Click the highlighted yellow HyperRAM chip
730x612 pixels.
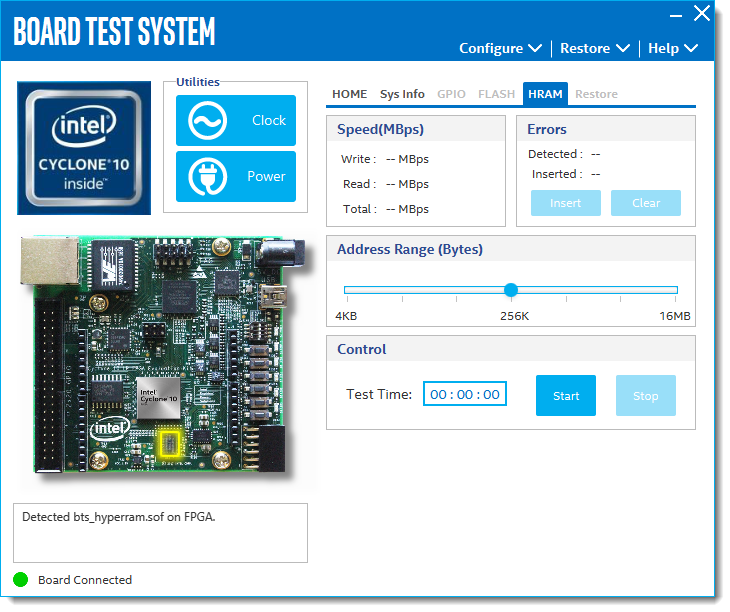(x=171, y=443)
